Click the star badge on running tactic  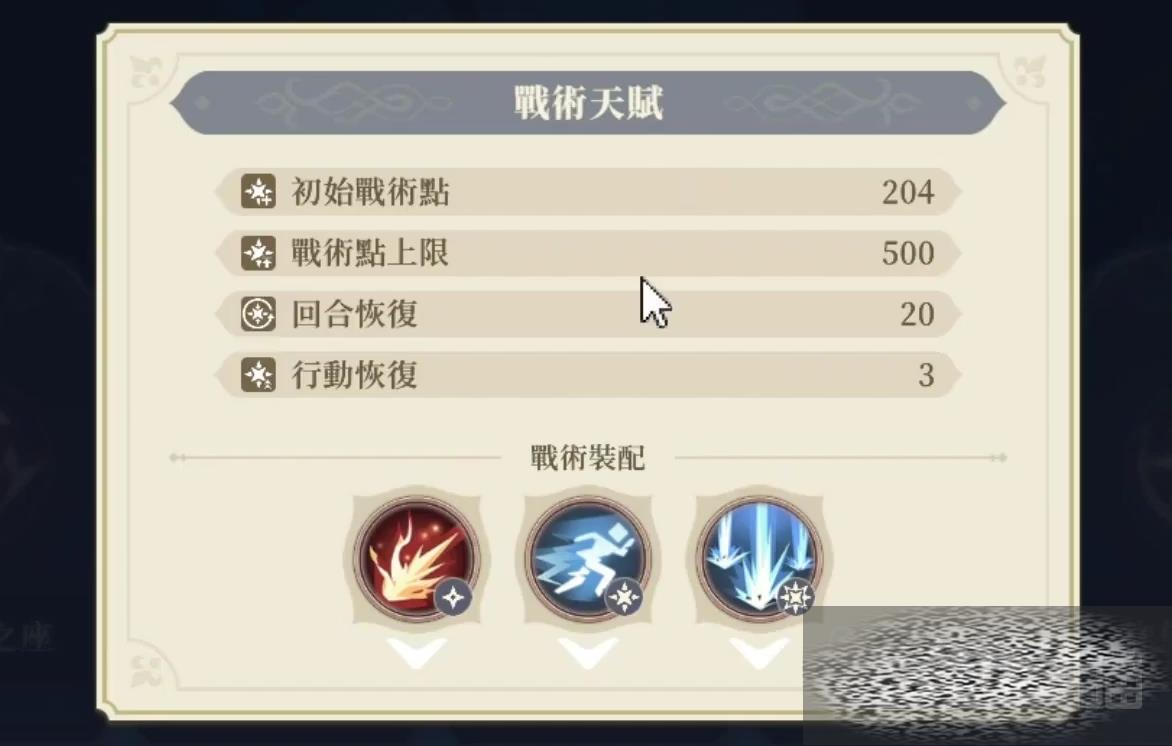tap(624, 597)
